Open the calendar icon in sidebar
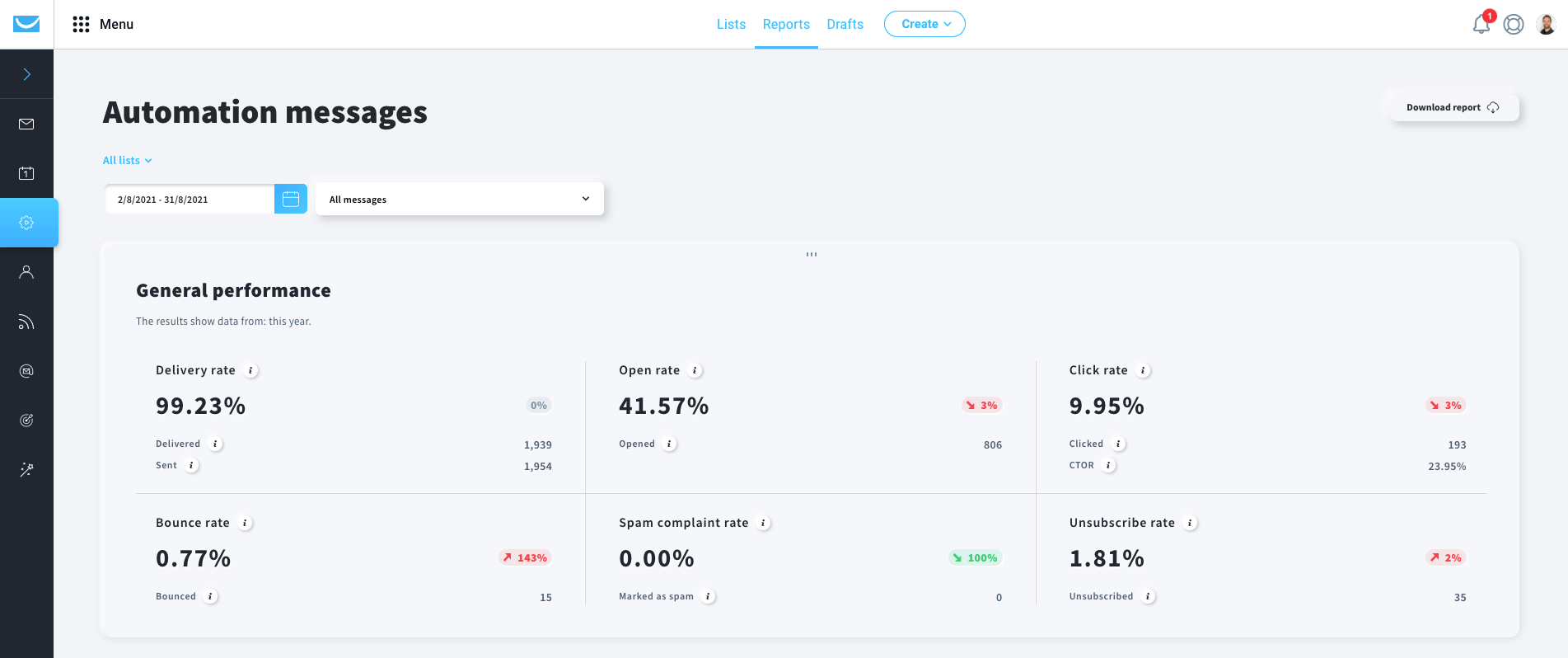This screenshot has height=658, width=1568. [26, 173]
